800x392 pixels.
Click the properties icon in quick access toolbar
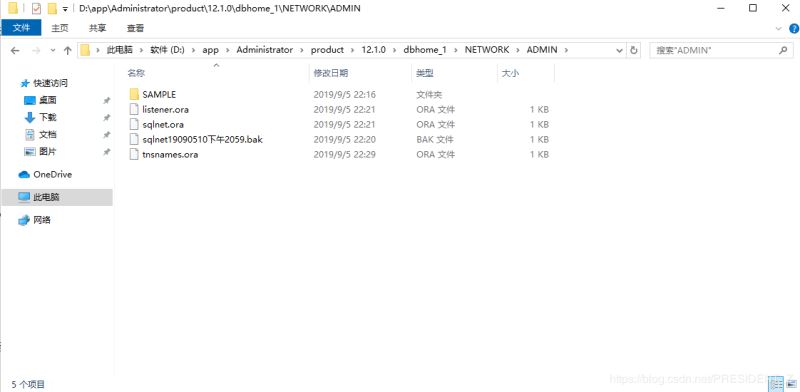pyautogui.click(x=36, y=9)
